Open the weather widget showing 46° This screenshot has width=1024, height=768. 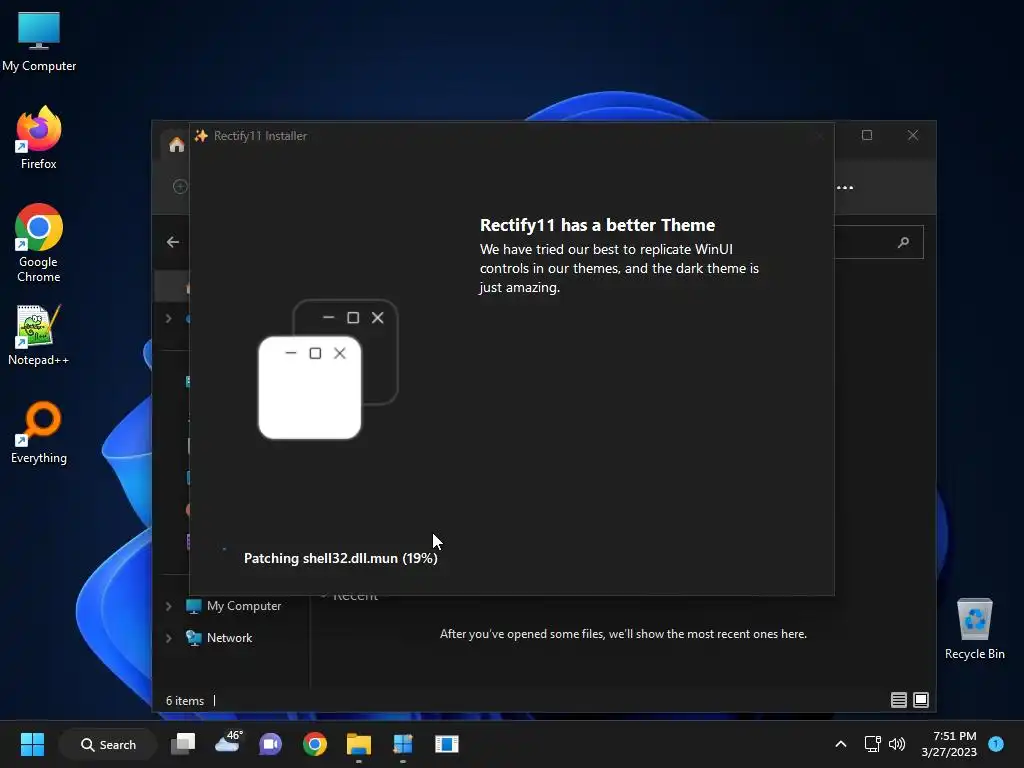(228, 743)
